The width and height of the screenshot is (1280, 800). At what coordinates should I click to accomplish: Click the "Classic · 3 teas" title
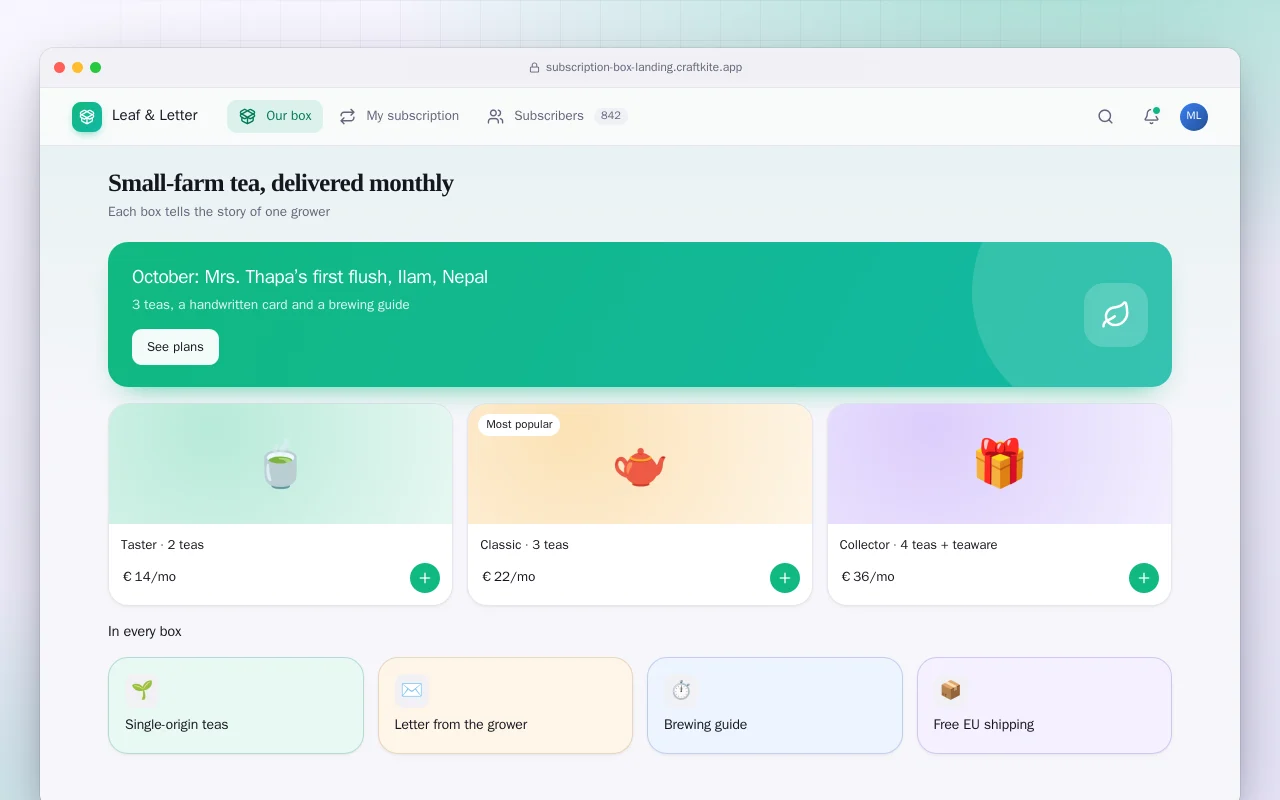point(524,545)
